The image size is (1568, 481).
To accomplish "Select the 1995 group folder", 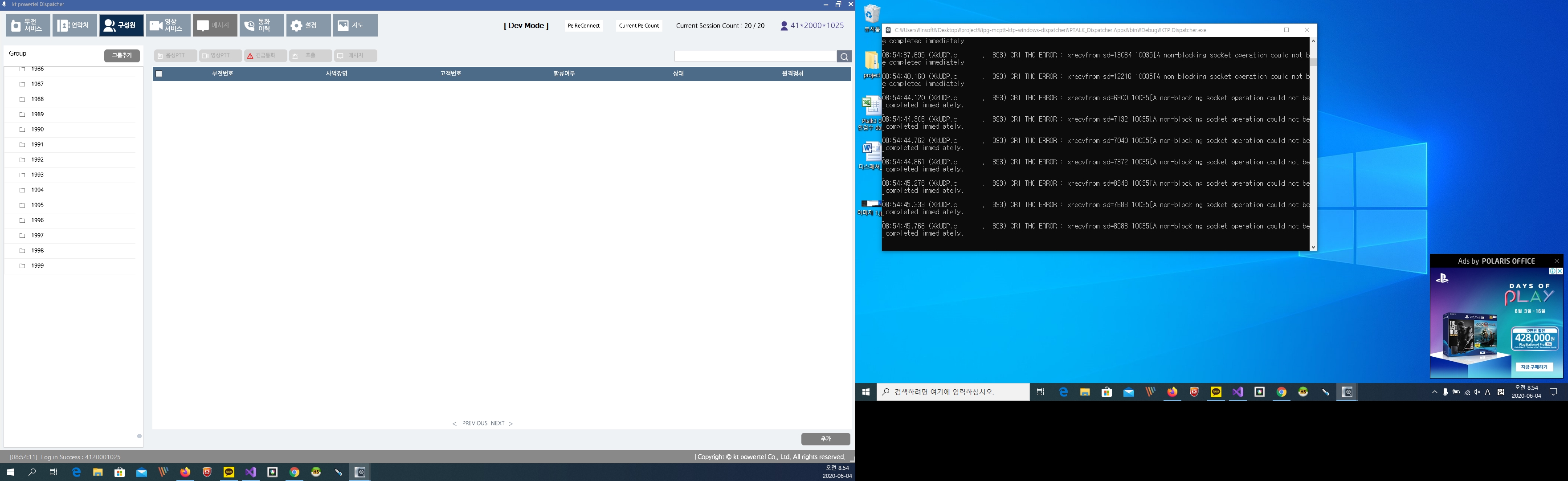I will 38,205.
